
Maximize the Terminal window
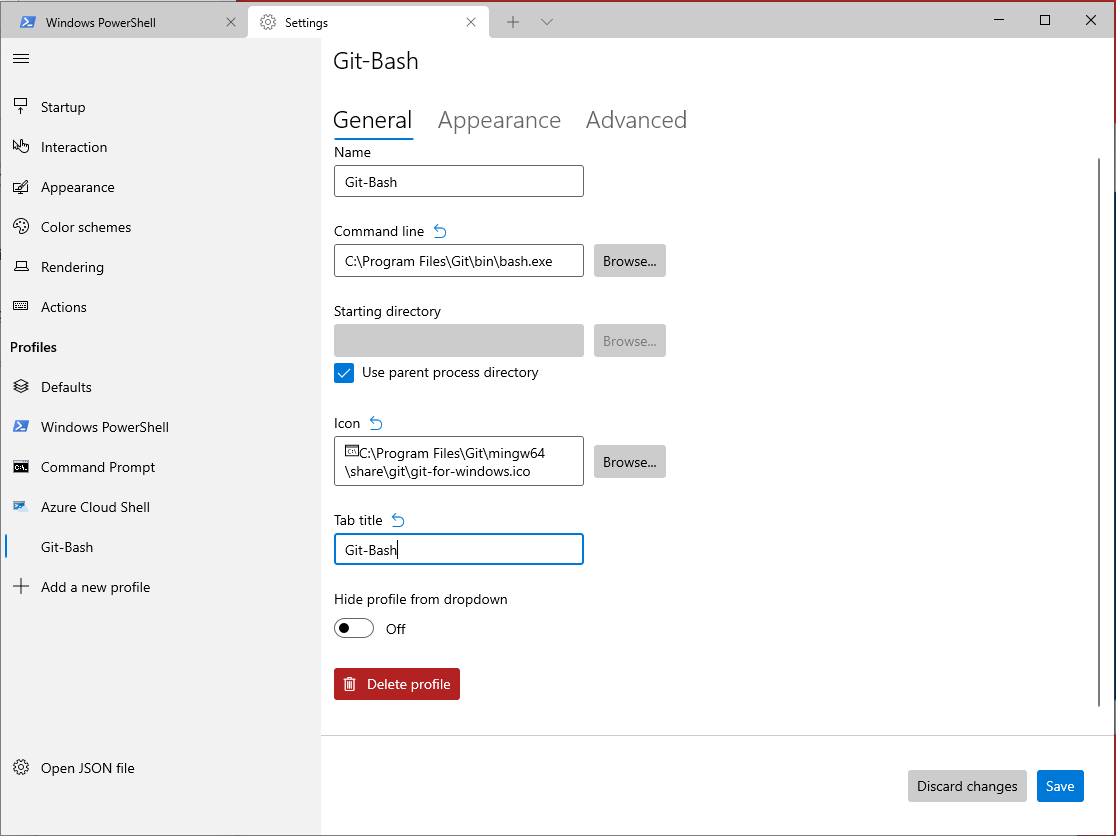(x=1045, y=20)
